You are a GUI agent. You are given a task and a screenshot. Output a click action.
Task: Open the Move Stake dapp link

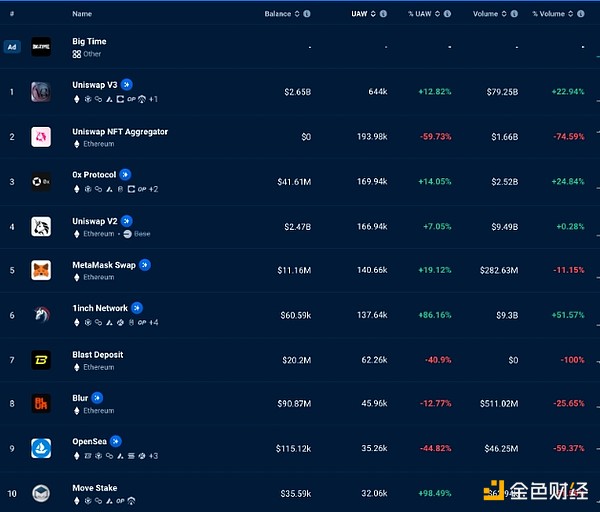(94, 488)
